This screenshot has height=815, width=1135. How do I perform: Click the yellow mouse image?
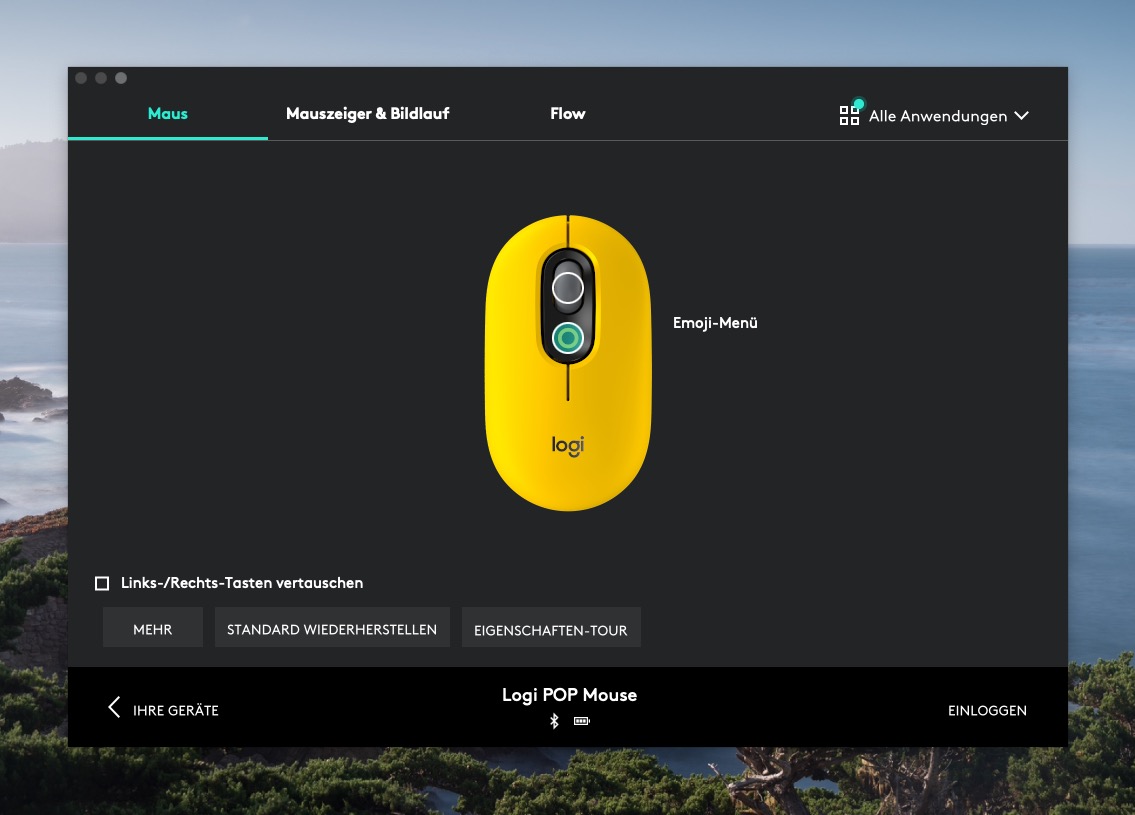point(568,363)
